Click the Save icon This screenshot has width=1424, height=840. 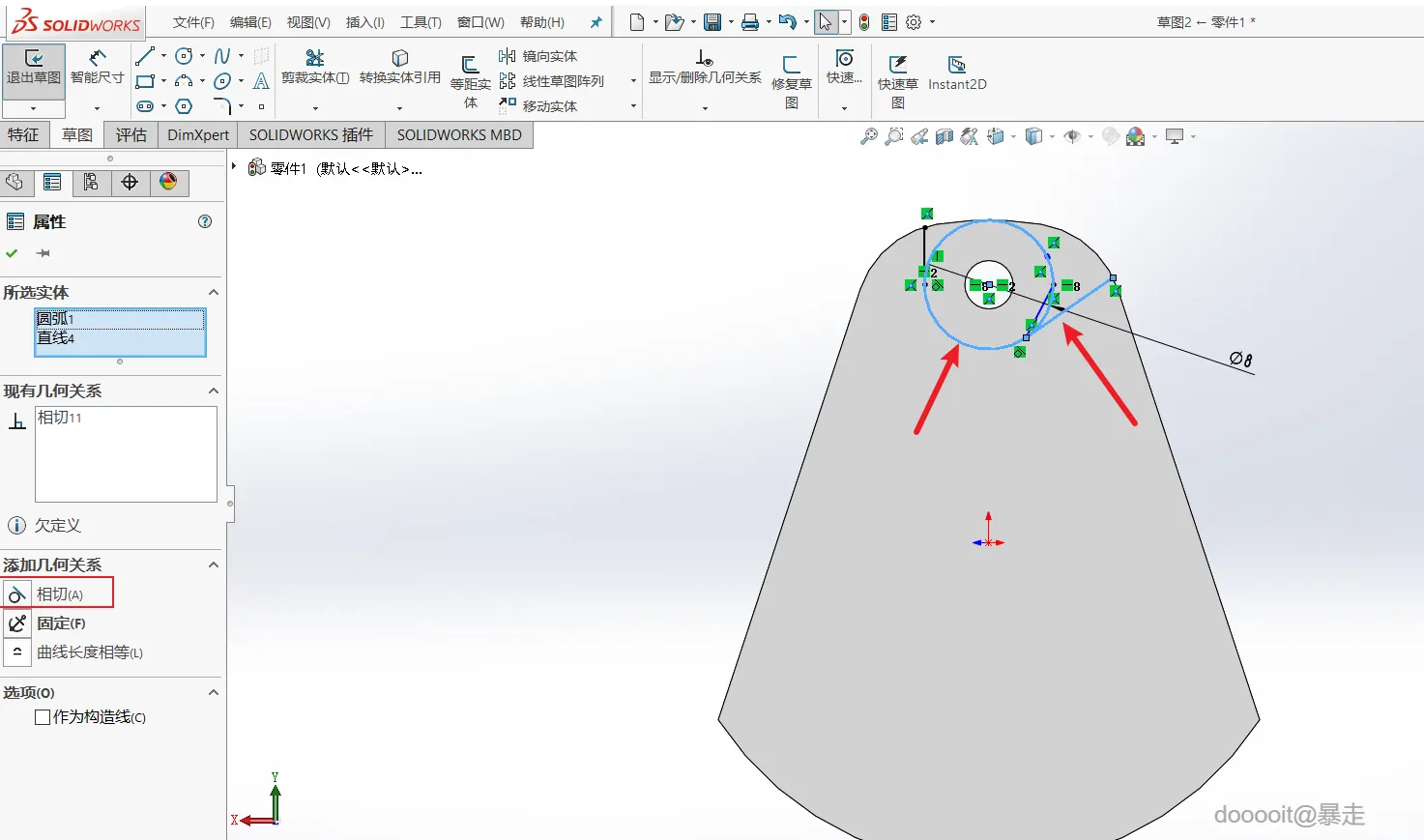tap(712, 22)
